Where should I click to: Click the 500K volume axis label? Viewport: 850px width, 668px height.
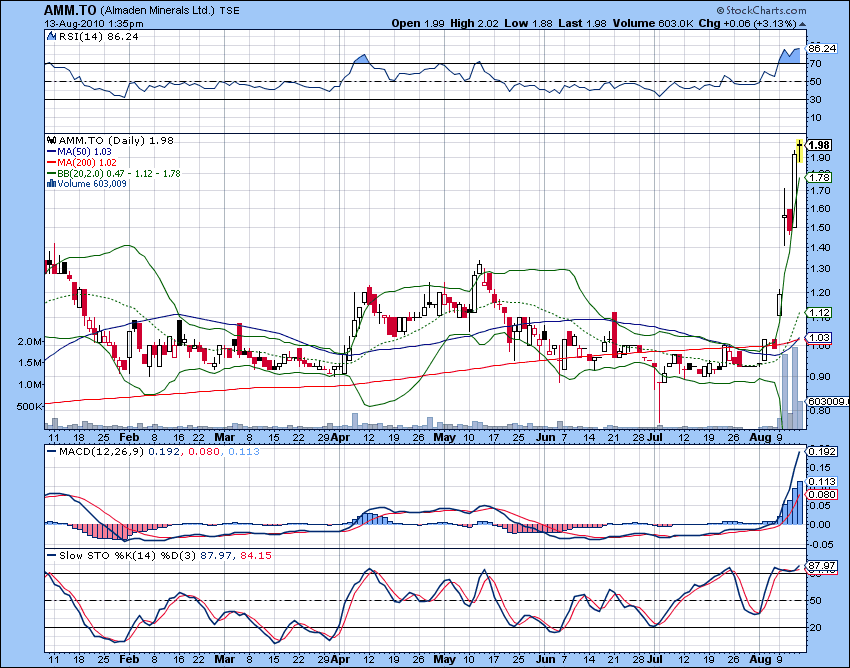click(x=30, y=407)
